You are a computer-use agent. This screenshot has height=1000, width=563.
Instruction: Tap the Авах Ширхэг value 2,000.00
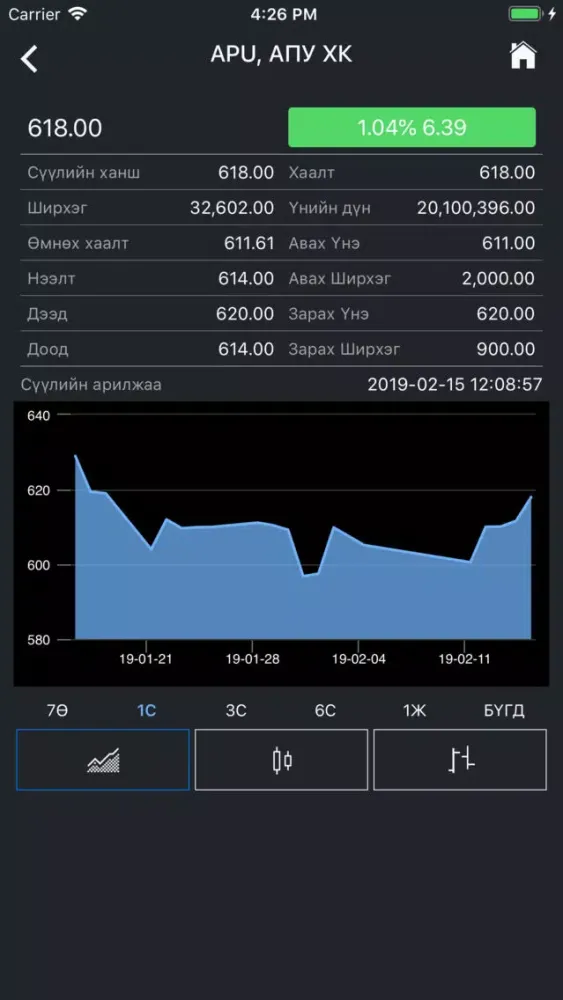(499, 279)
